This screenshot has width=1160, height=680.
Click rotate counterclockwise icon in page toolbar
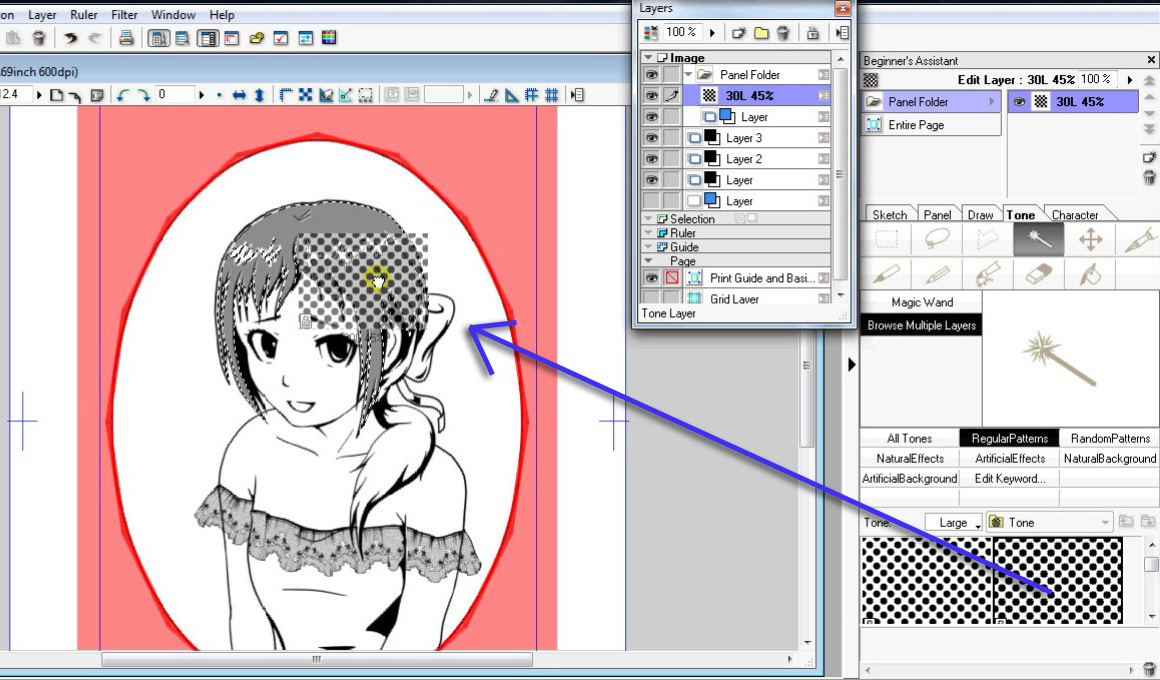[123, 95]
